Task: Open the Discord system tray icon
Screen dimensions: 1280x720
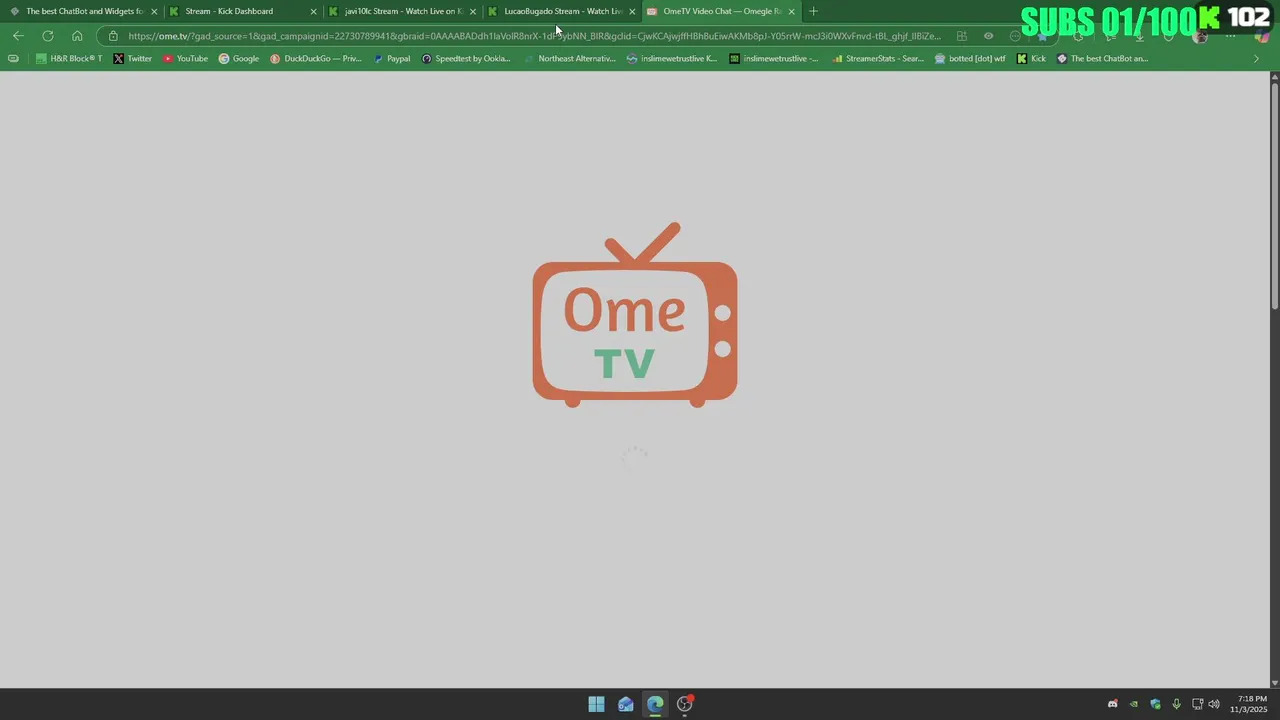Action: [1112, 704]
